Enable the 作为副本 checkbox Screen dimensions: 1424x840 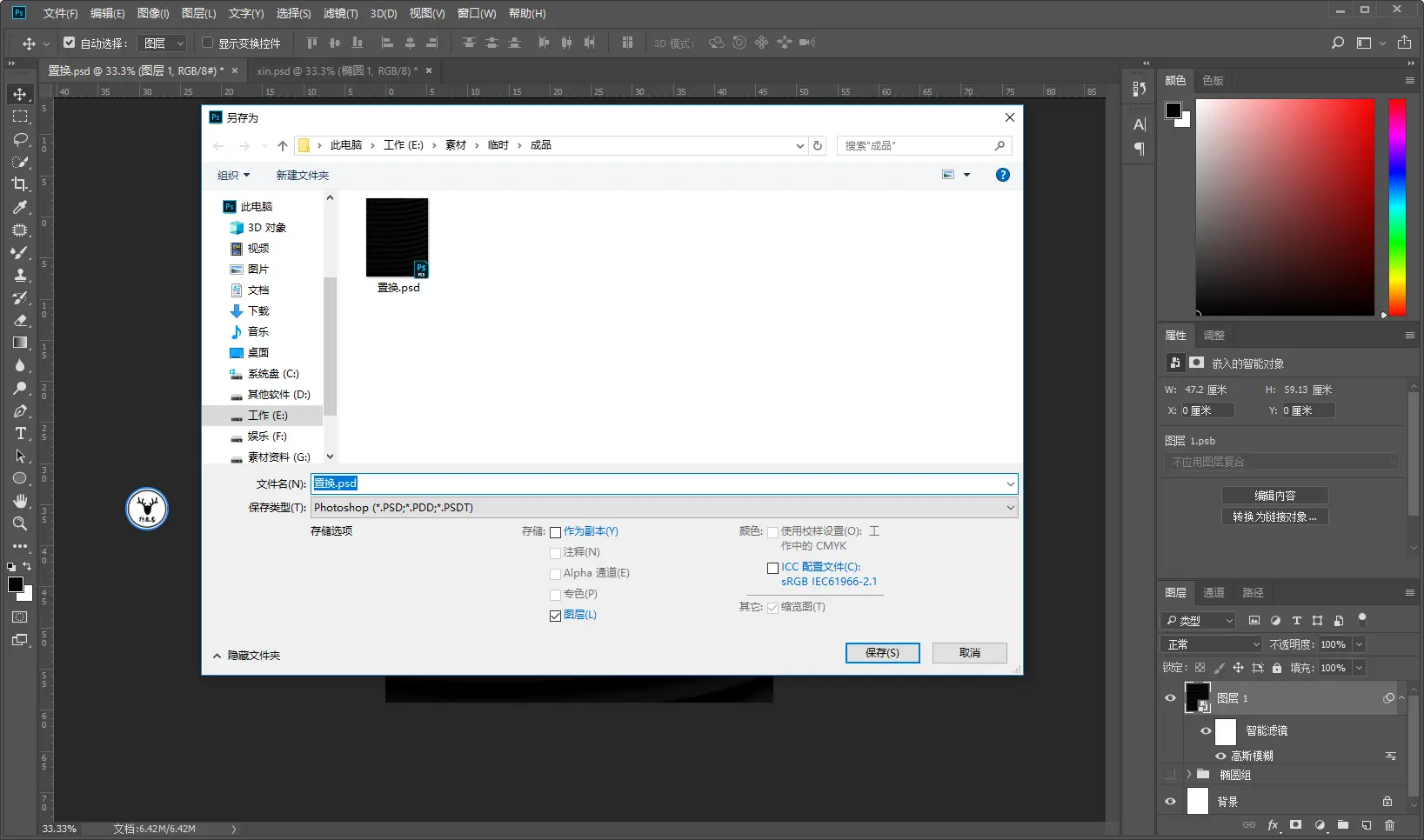[x=555, y=532]
